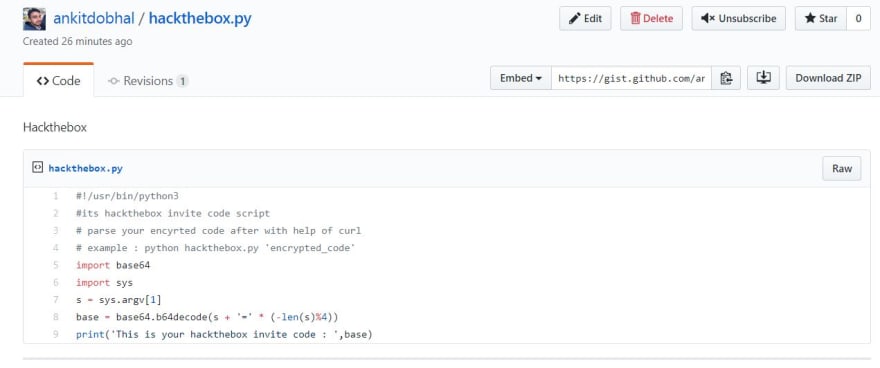Screen dimensions: 880x368
Task: Select the gist URL text field
Action: (x=631, y=78)
